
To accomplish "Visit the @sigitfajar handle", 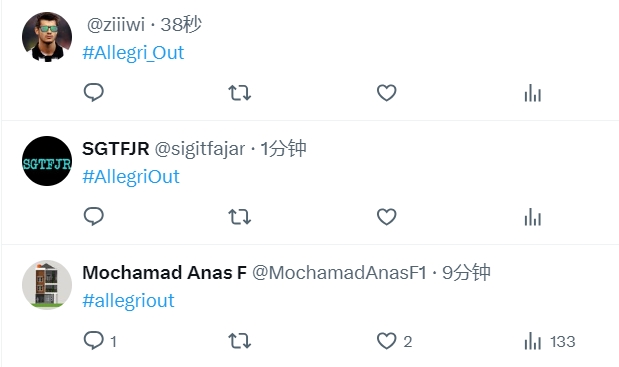I will point(200,149).
